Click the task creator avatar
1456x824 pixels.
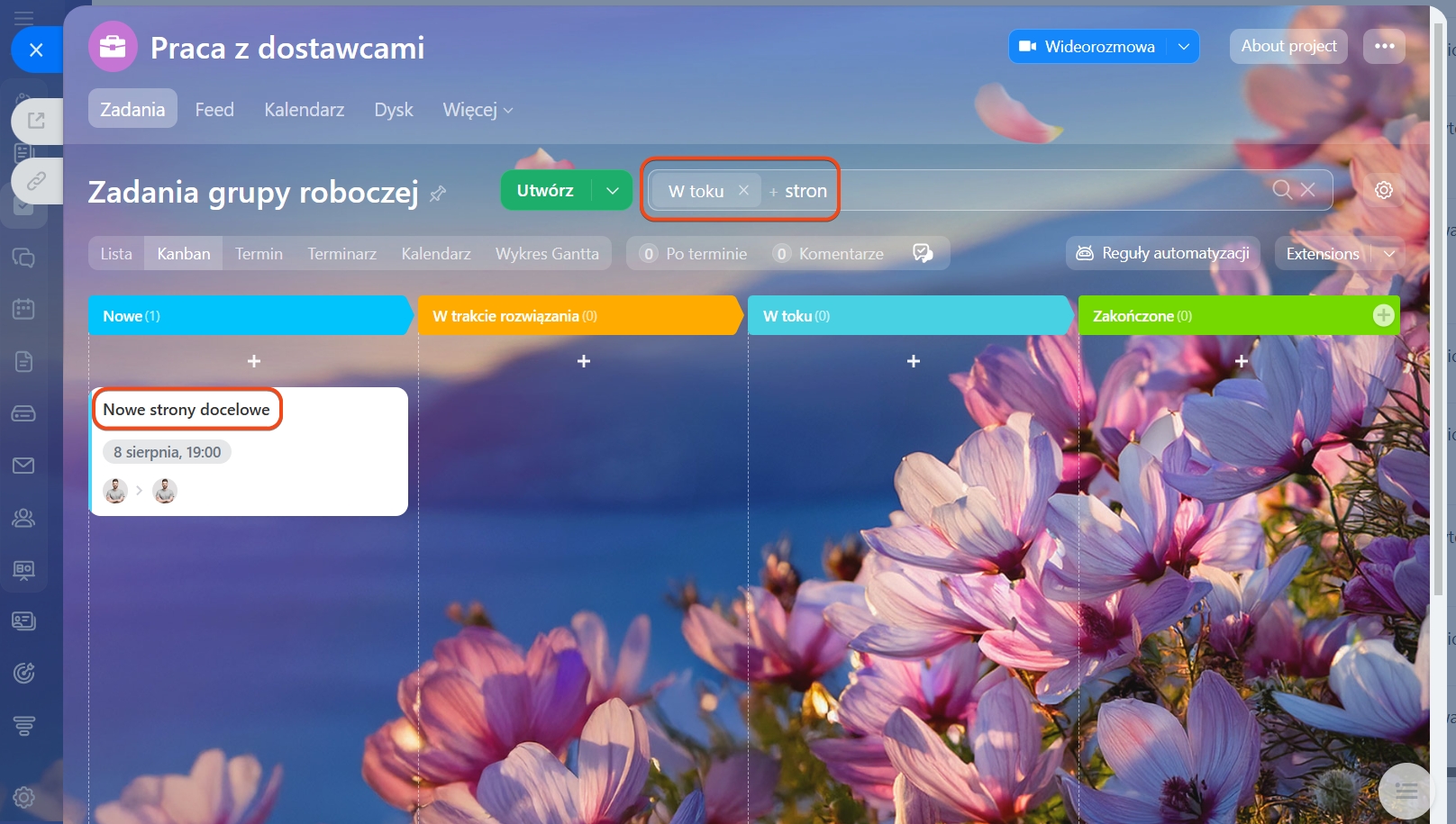click(115, 491)
